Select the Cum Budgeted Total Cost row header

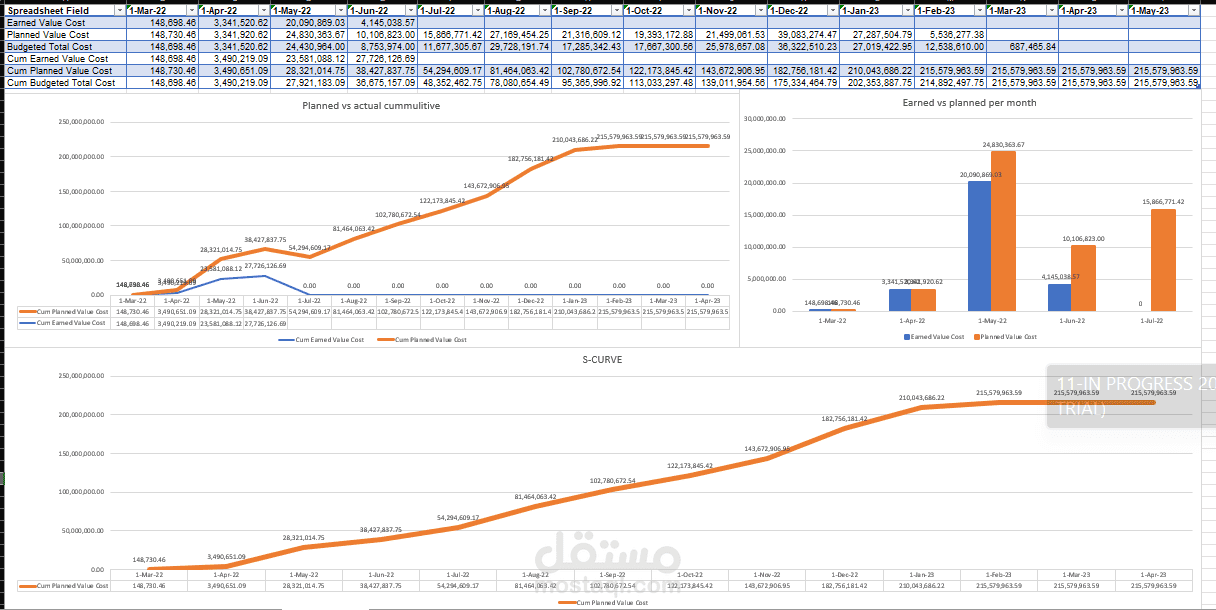point(60,81)
